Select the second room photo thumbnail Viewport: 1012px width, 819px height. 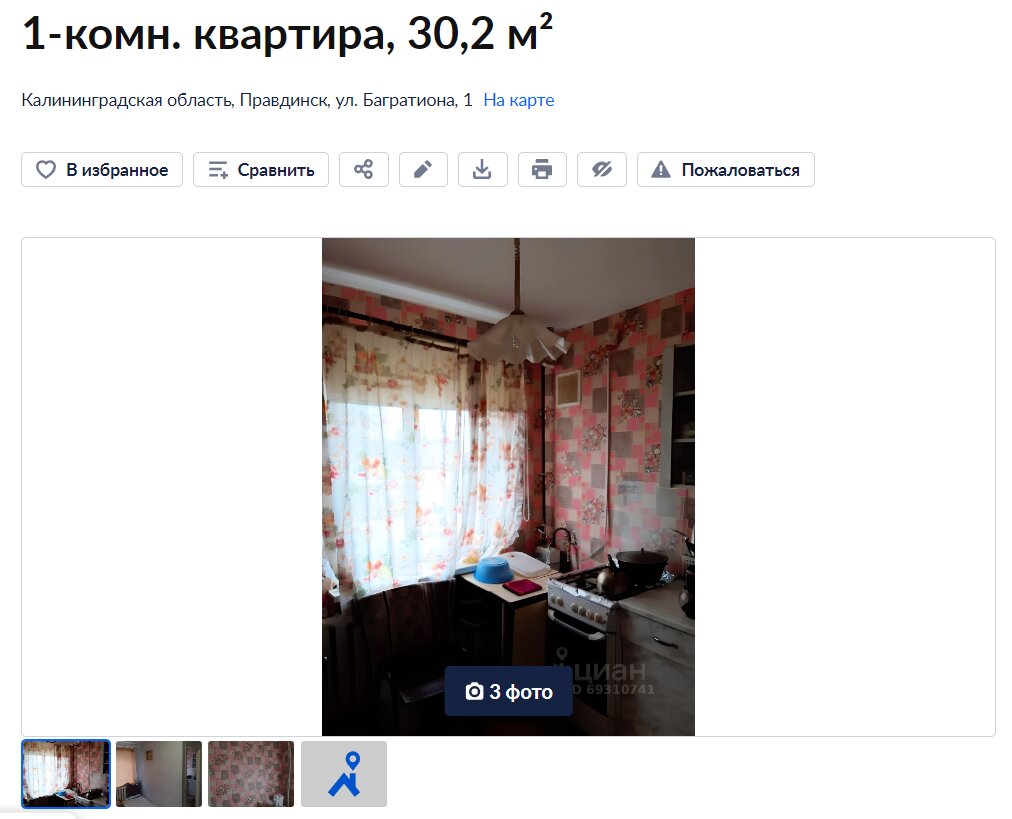[159, 774]
